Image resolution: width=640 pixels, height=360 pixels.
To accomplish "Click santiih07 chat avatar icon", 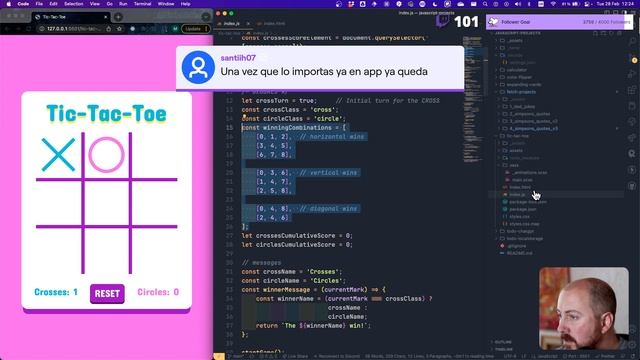I will [x=198, y=67].
